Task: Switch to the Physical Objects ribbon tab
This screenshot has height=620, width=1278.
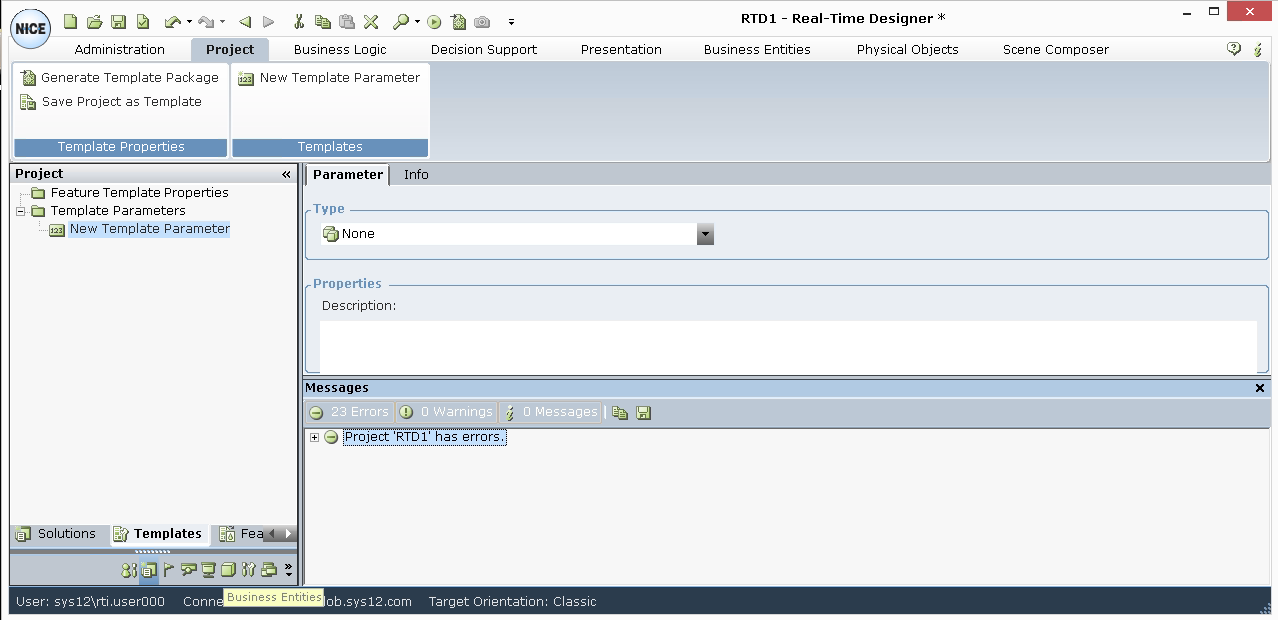Action: [908, 49]
